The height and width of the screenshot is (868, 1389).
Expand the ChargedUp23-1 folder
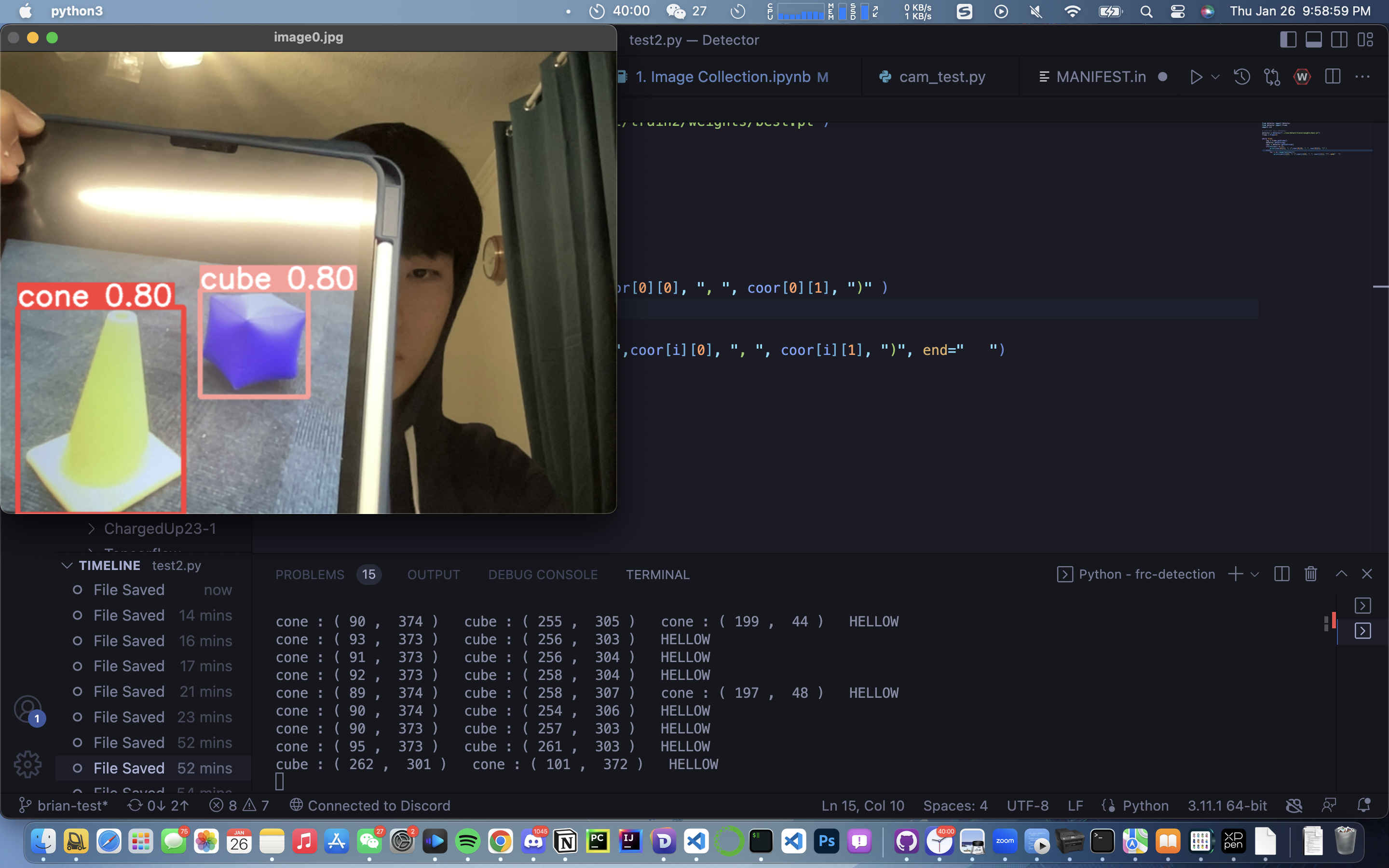click(x=92, y=528)
